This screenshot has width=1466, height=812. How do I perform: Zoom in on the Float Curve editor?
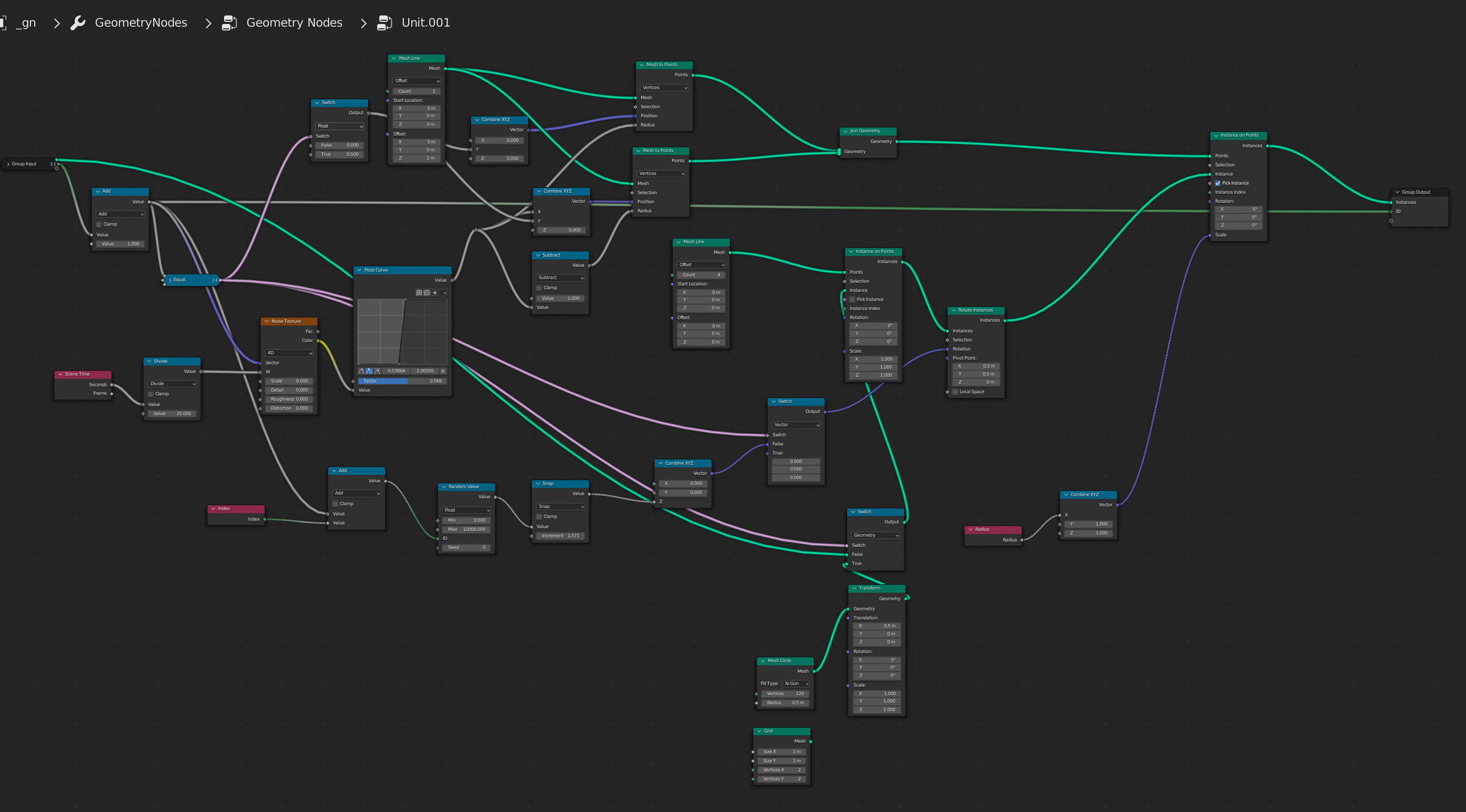coord(419,292)
